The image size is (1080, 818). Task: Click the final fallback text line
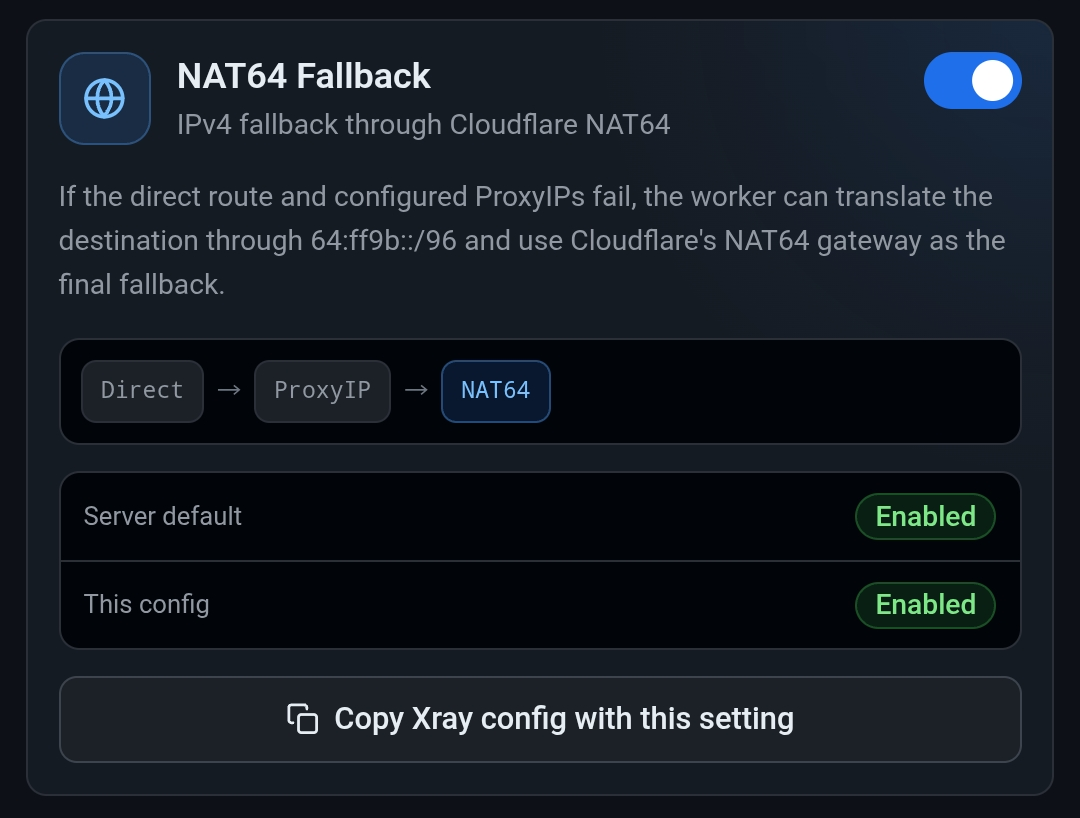142,284
